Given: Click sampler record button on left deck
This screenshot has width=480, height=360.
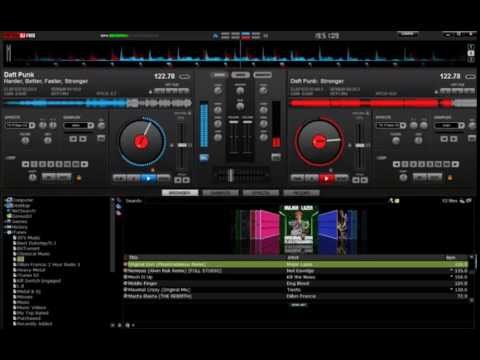Looking at the screenshot, I should point(73,139).
